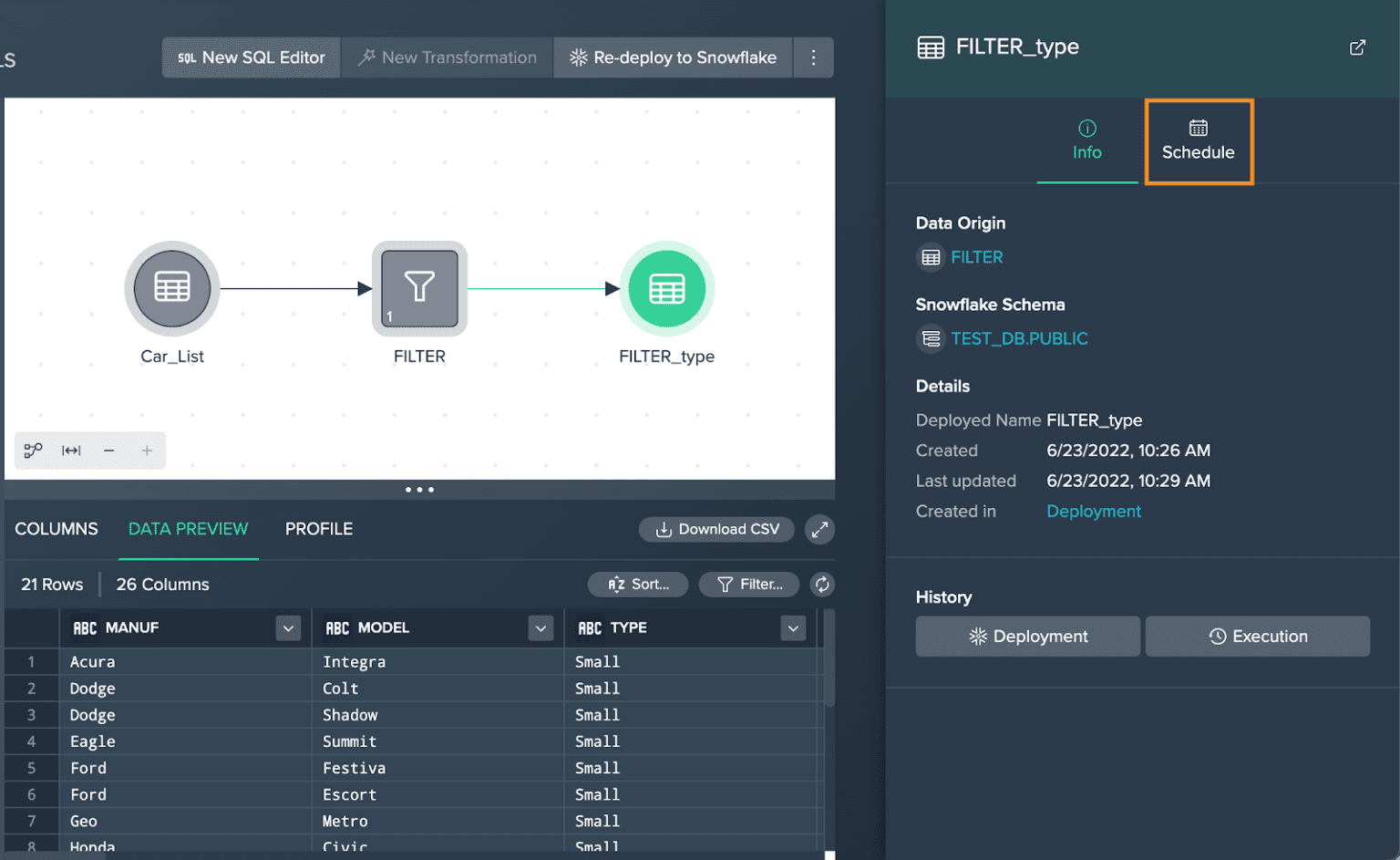Zoom out using the minus control
The image size is (1400, 860).
[x=108, y=450]
